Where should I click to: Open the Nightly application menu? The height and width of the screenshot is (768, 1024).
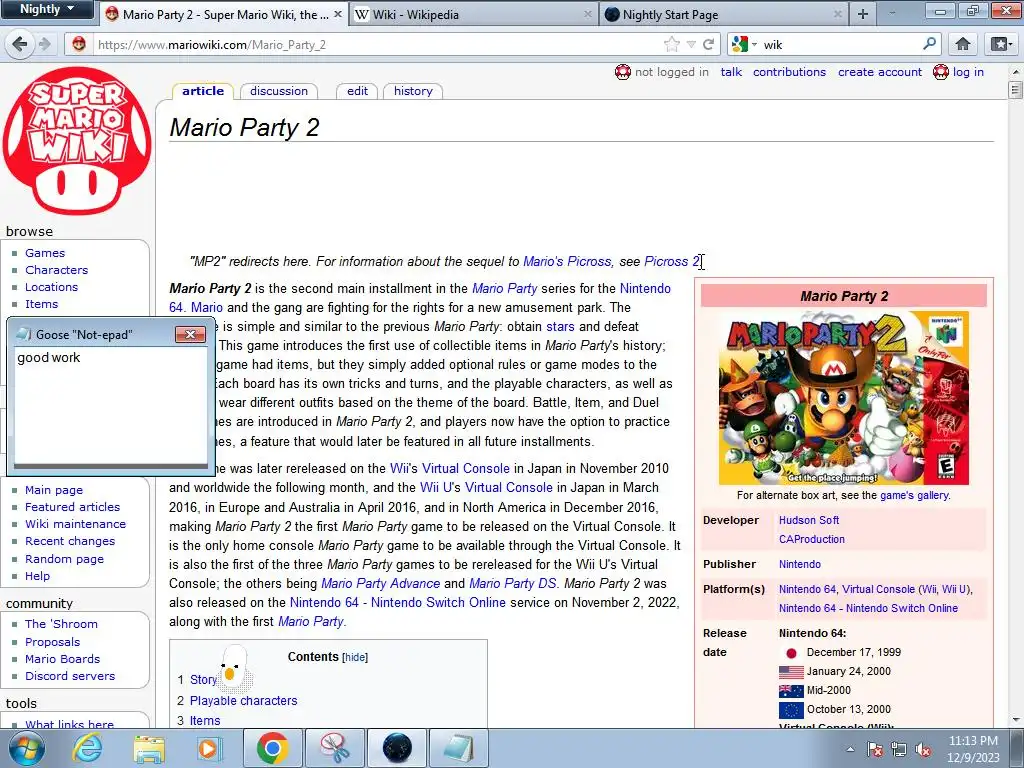click(46, 9)
